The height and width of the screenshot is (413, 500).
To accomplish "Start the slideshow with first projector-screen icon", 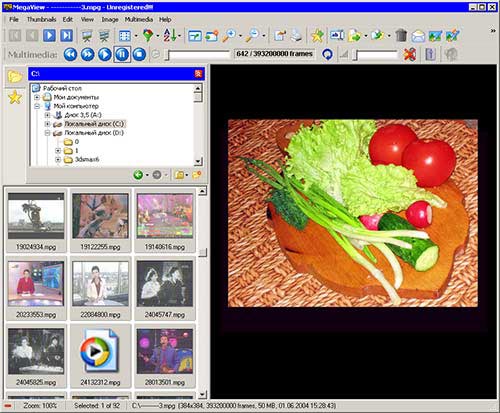I will (87, 35).
